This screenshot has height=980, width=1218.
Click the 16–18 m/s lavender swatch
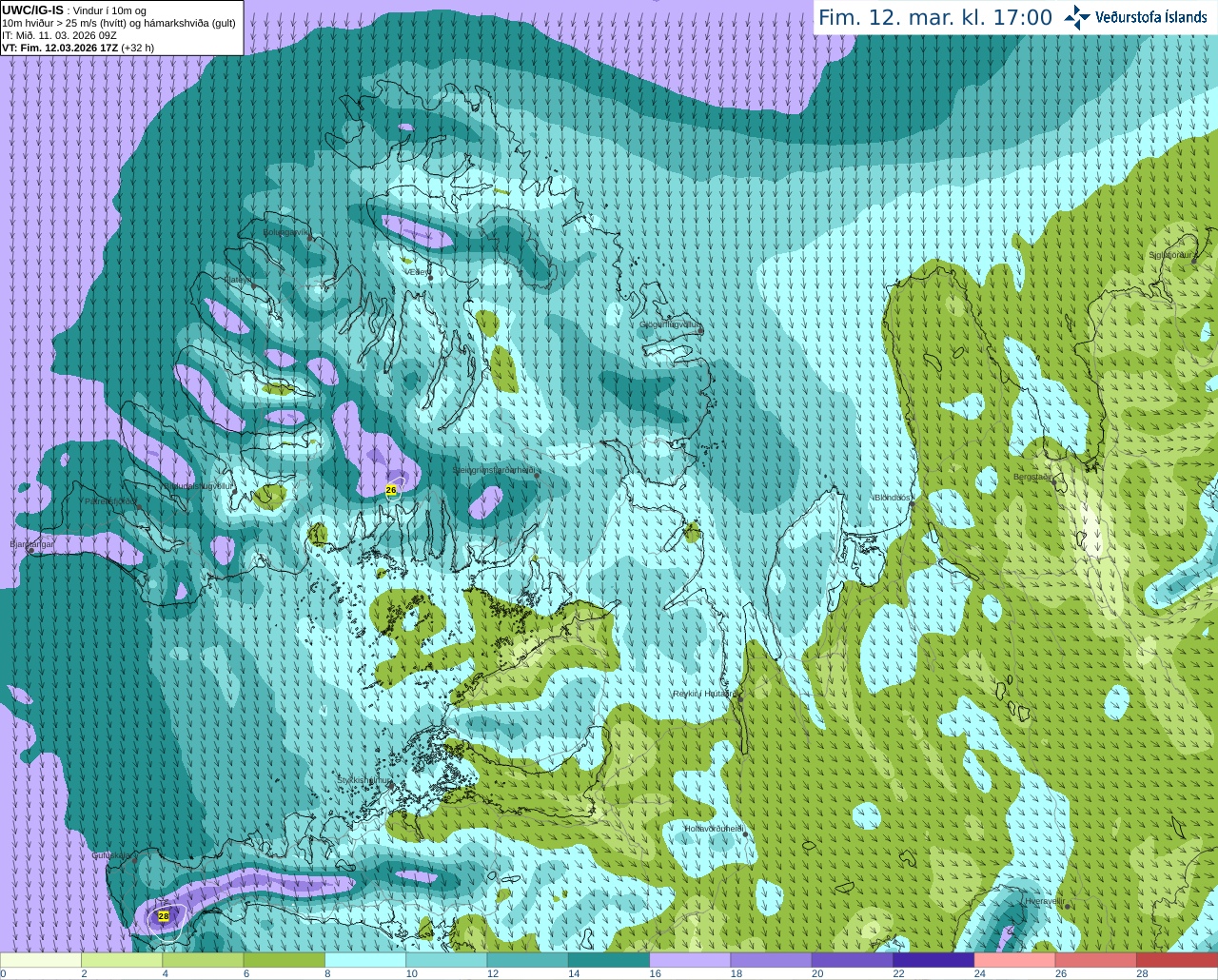tap(690, 960)
